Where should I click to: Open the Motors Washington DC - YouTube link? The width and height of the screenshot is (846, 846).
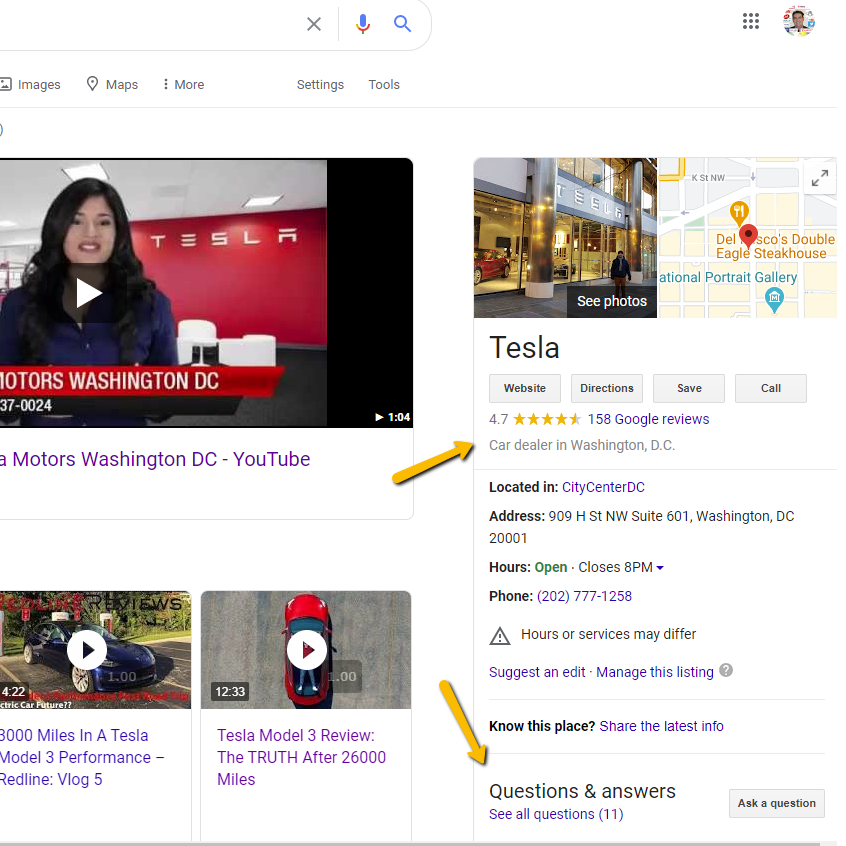155,459
